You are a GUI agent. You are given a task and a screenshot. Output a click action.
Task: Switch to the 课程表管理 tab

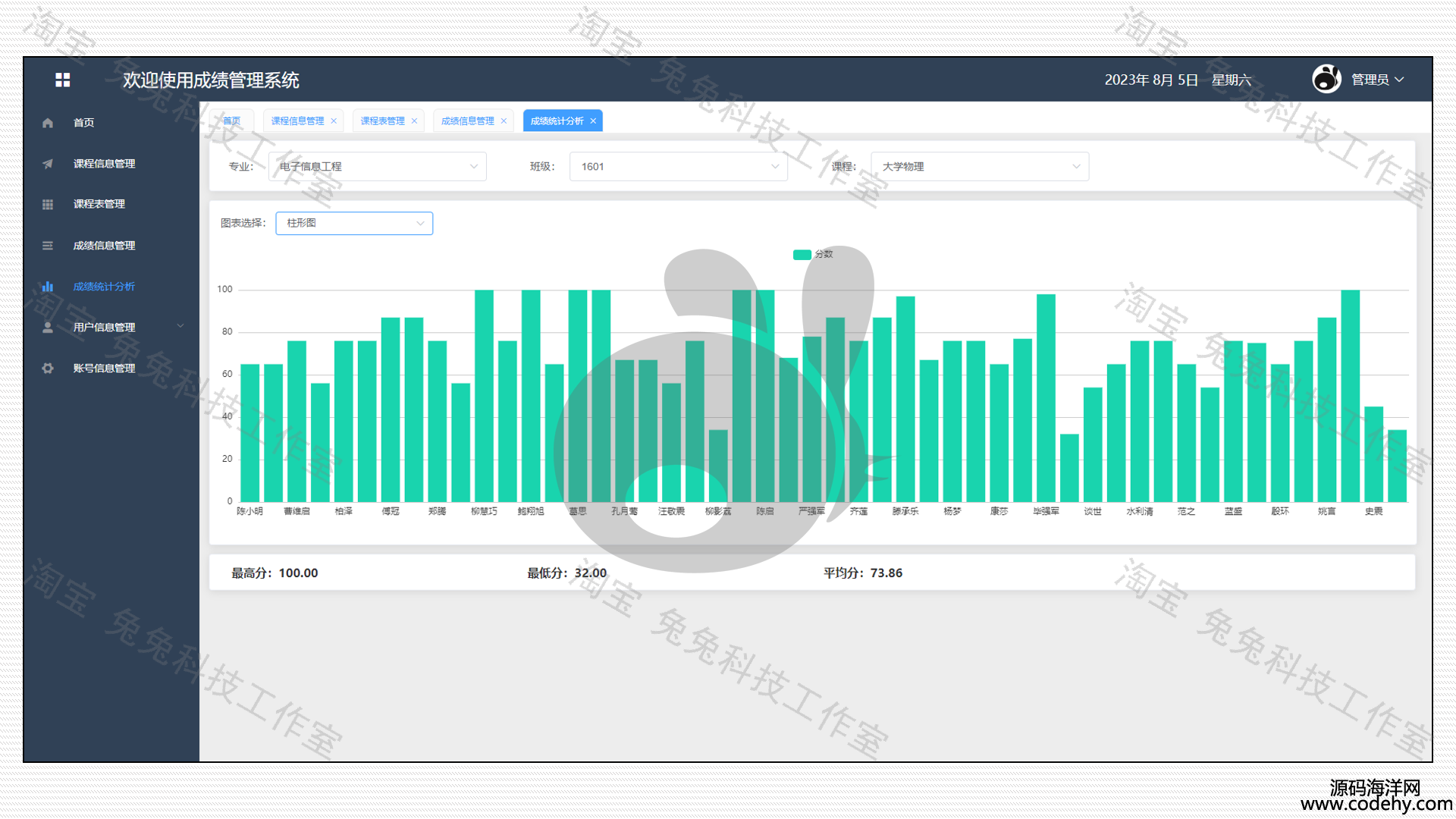(x=382, y=121)
